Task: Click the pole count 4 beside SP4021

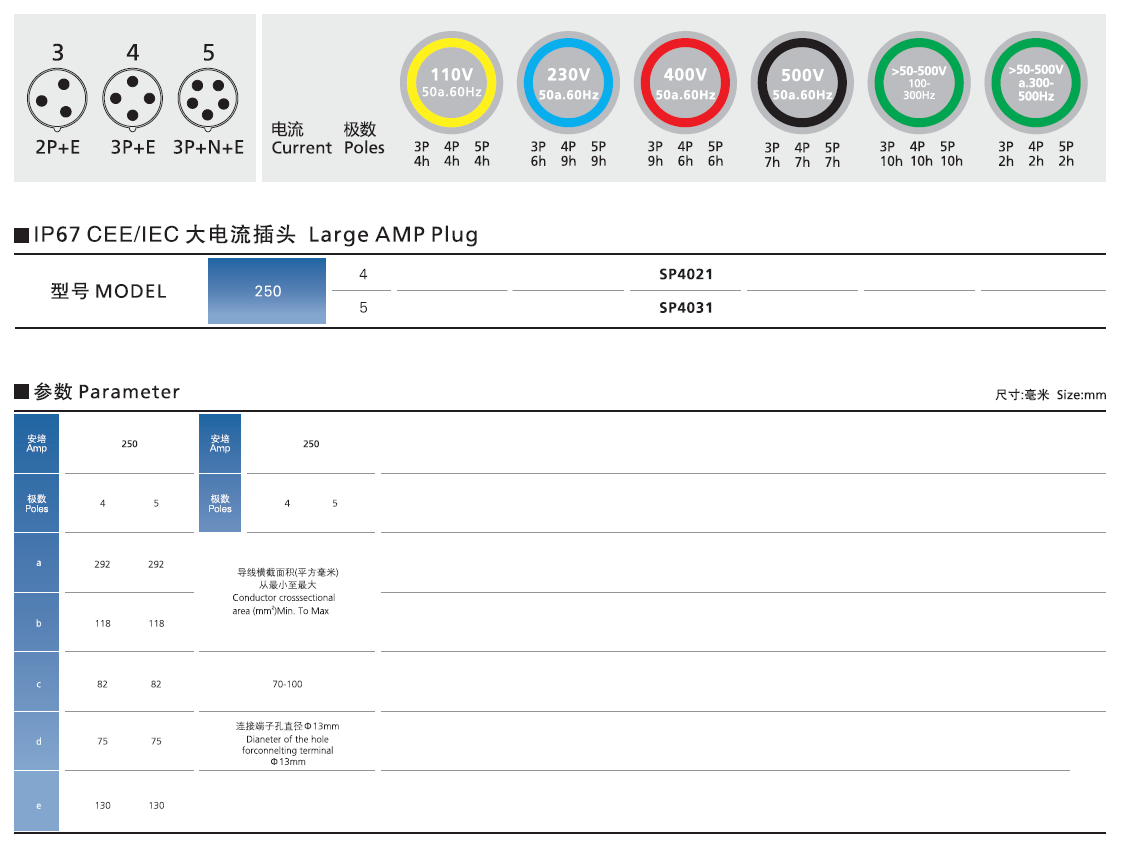Action: tap(363, 274)
